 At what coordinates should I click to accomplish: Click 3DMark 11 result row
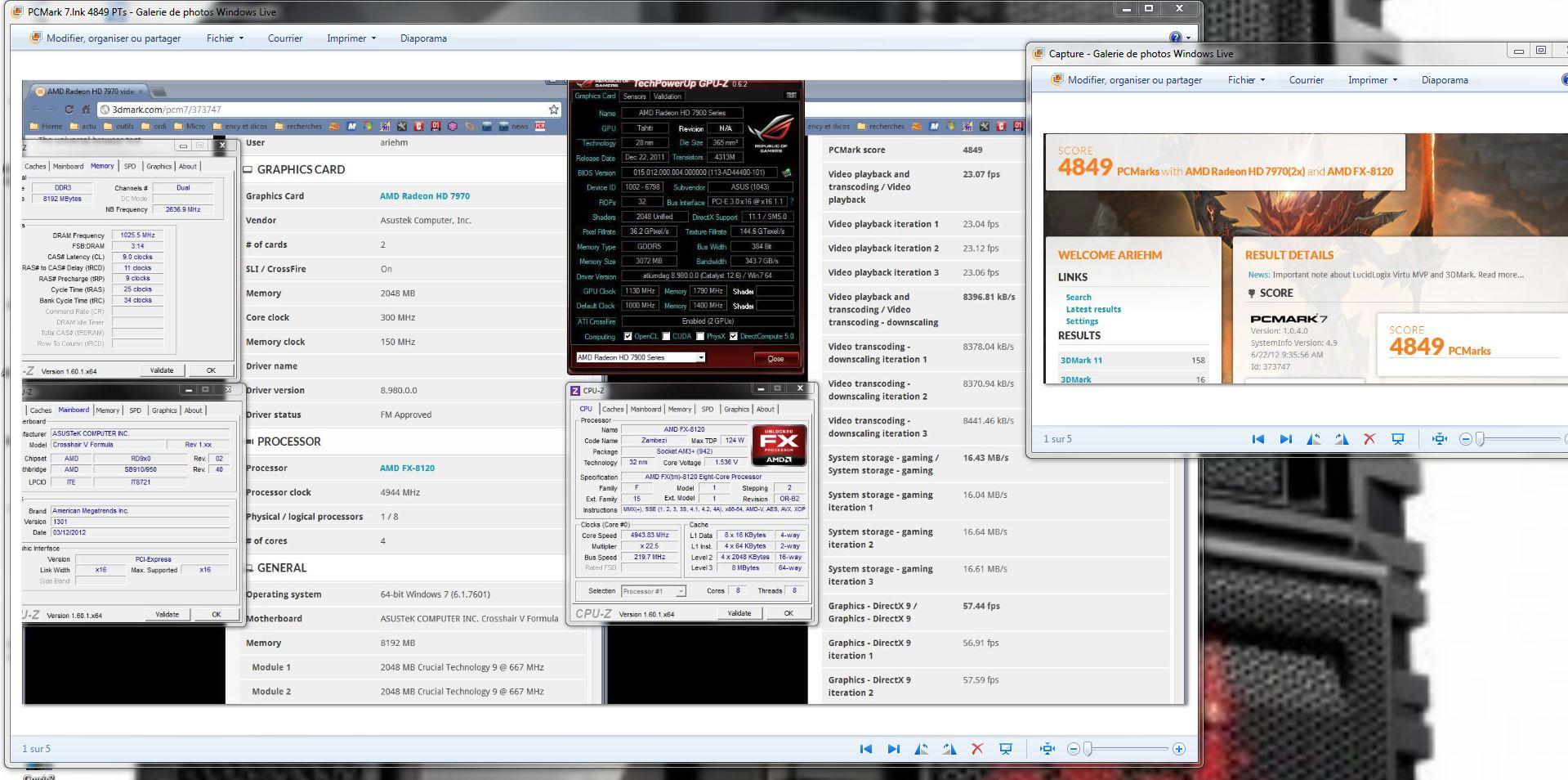[1132, 361]
